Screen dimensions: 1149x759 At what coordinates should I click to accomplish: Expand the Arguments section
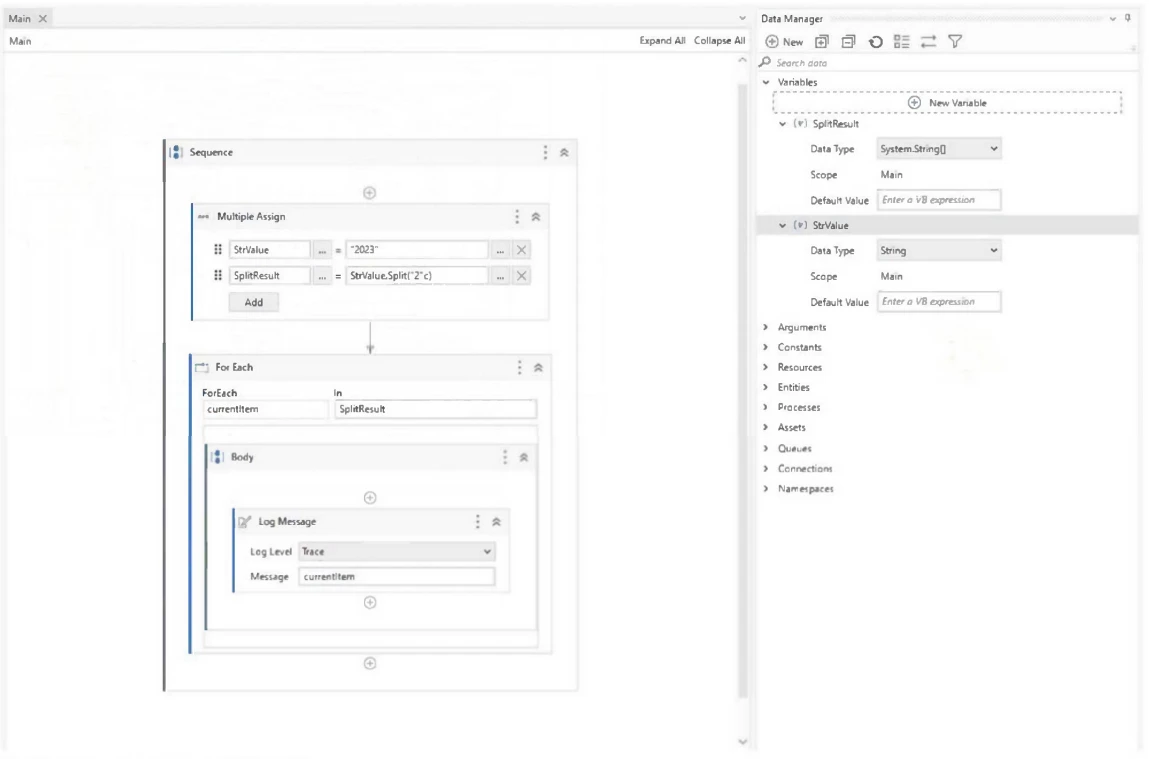pyautogui.click(x=766, y=327)
